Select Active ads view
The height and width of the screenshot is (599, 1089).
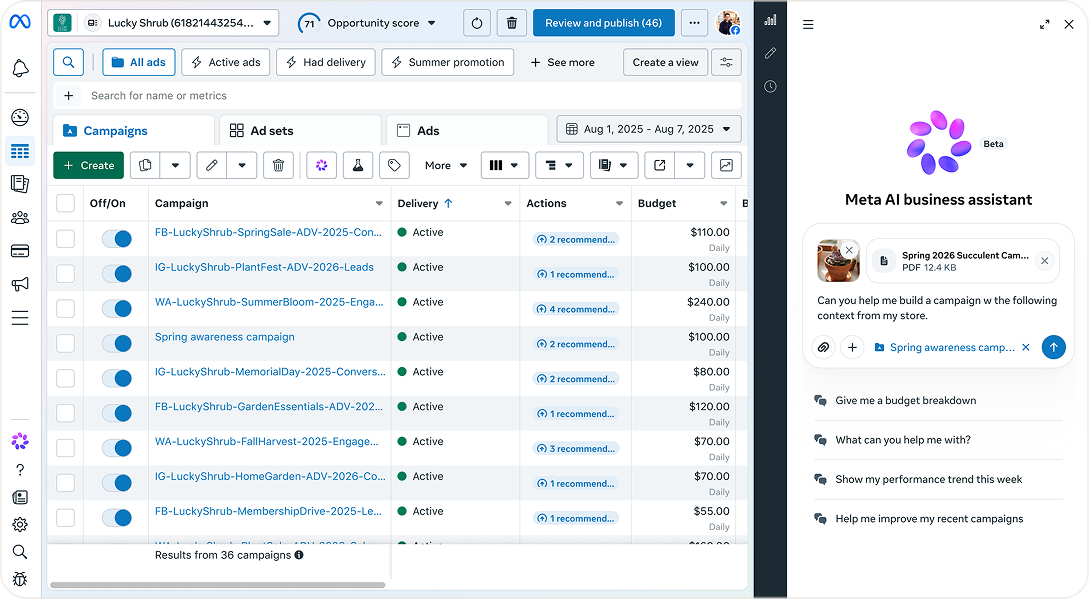click(x=226, y=62)
